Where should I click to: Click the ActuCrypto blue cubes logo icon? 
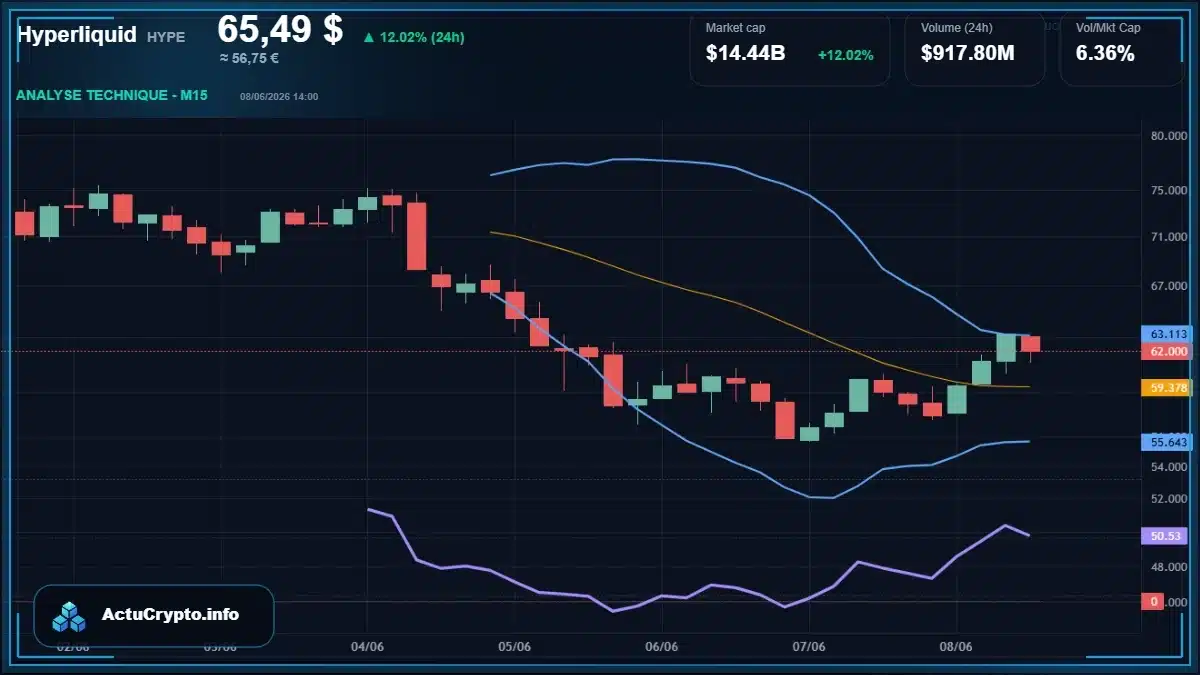69,616
